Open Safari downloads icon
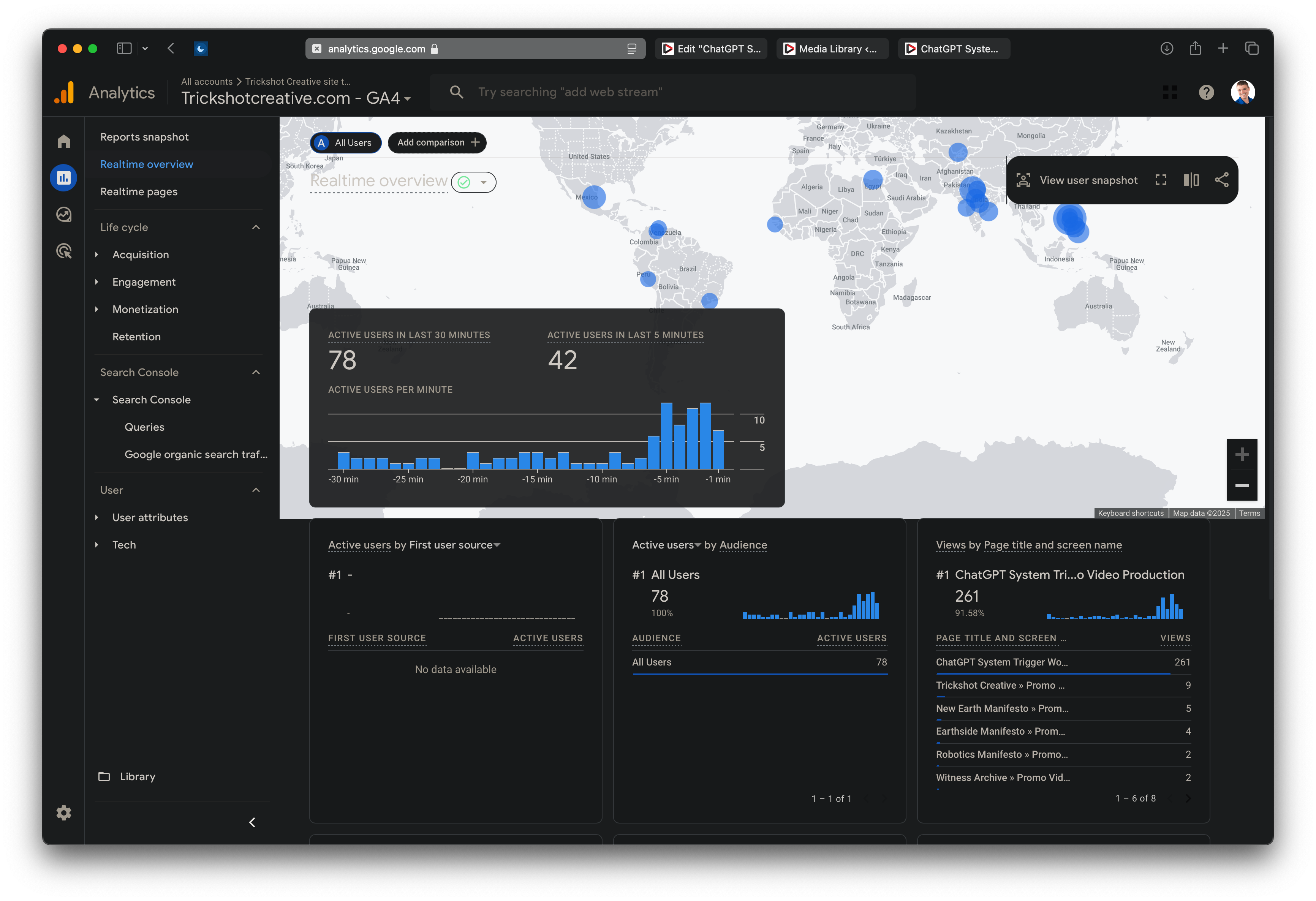This screenshot has width=1316, height=901. (1166, 49)
